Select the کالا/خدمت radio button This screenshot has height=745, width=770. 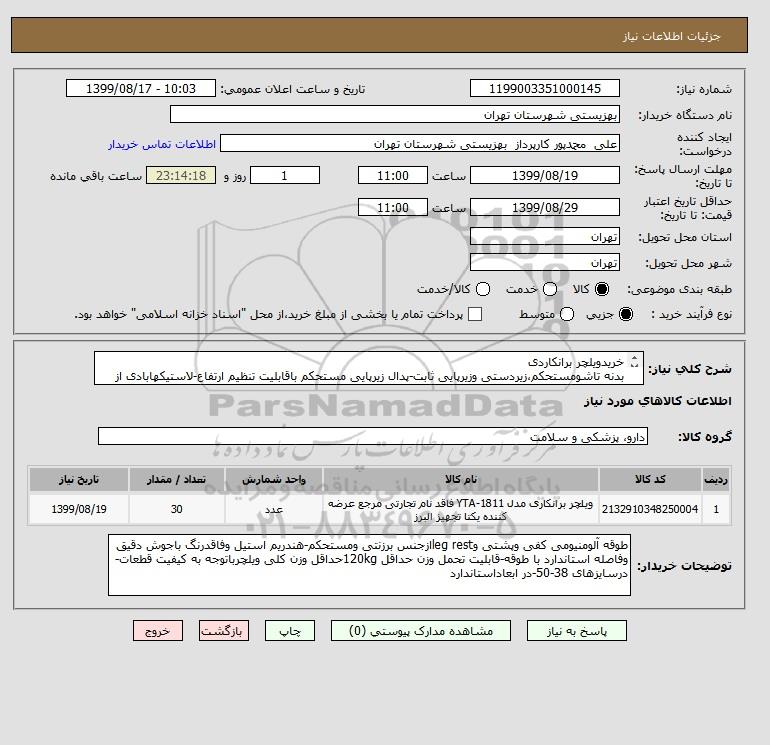tap(483, 289)
